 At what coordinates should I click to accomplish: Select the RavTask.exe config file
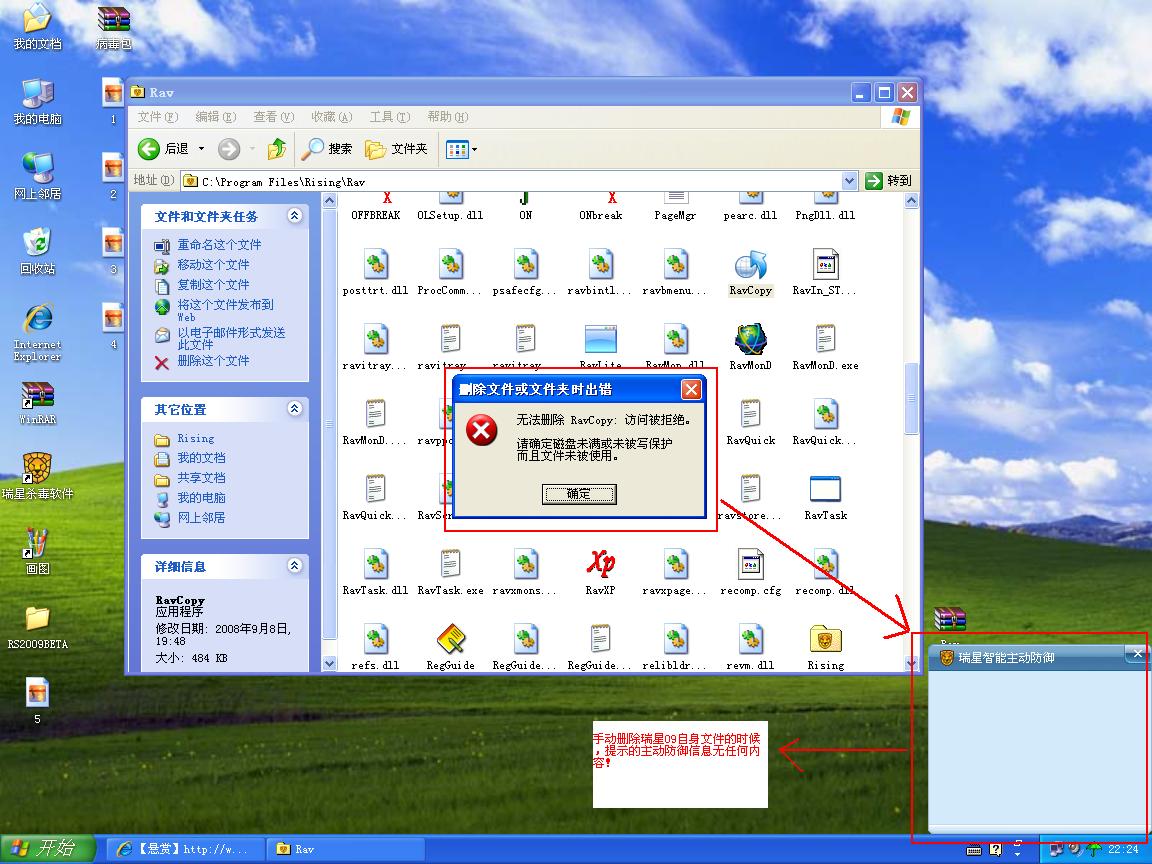(450, 572)
